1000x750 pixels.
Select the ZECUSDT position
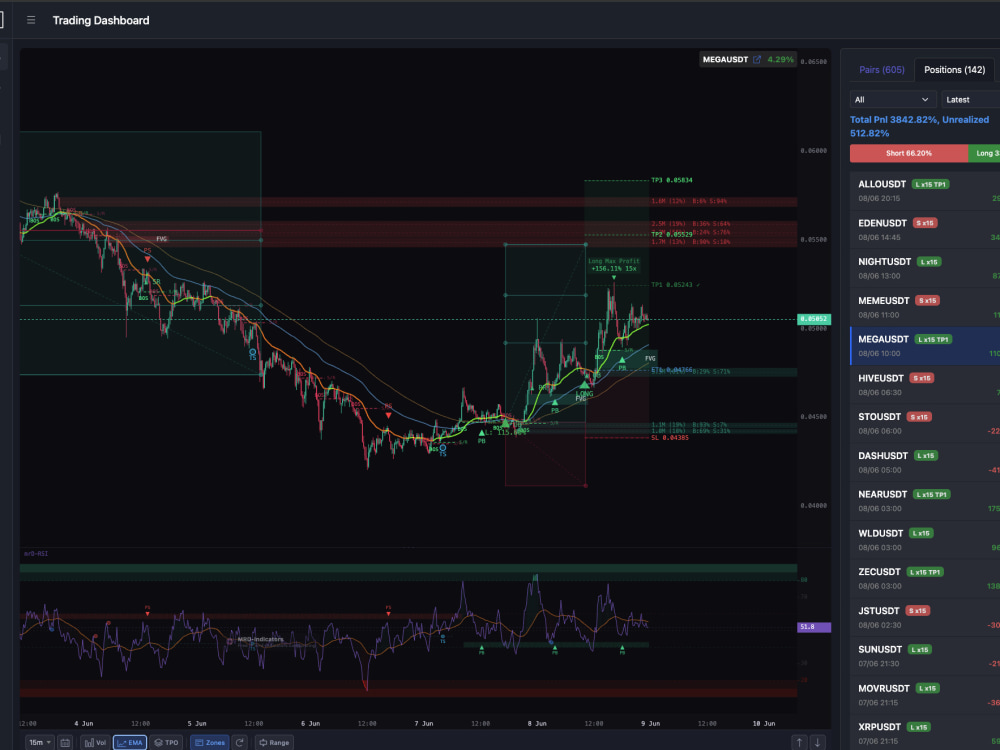point(925,578)
